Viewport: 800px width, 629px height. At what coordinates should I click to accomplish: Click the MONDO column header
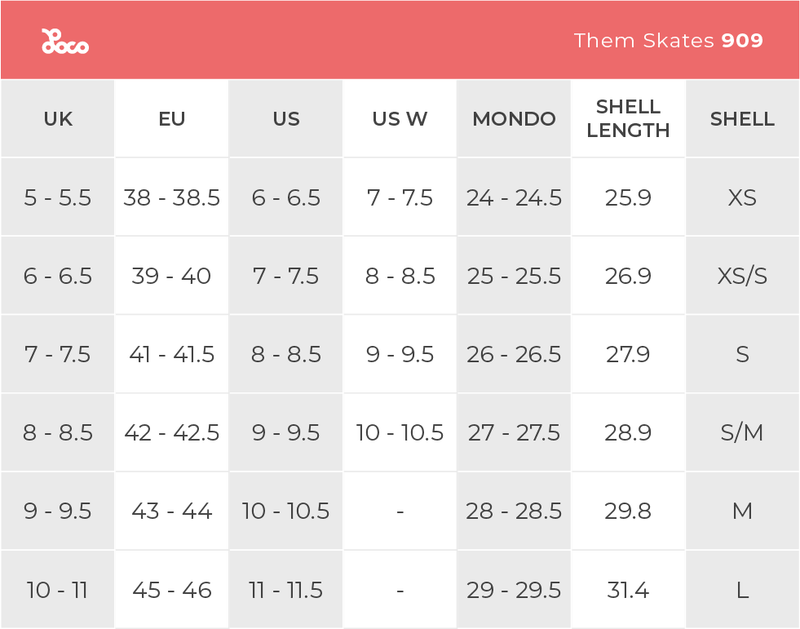pos(514,119)
